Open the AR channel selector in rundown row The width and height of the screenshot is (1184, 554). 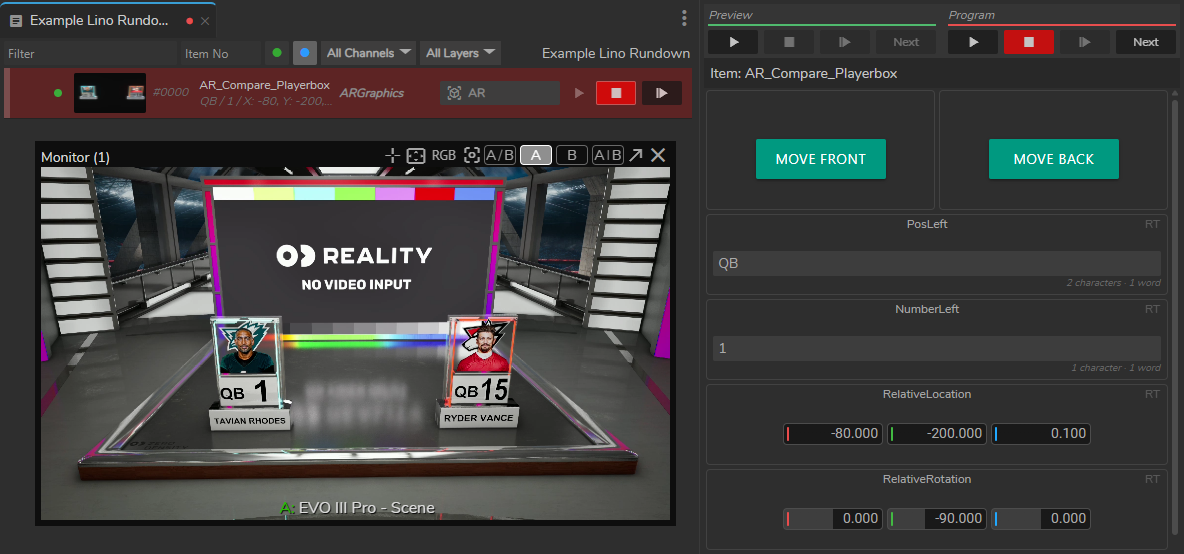coord(500,93)
